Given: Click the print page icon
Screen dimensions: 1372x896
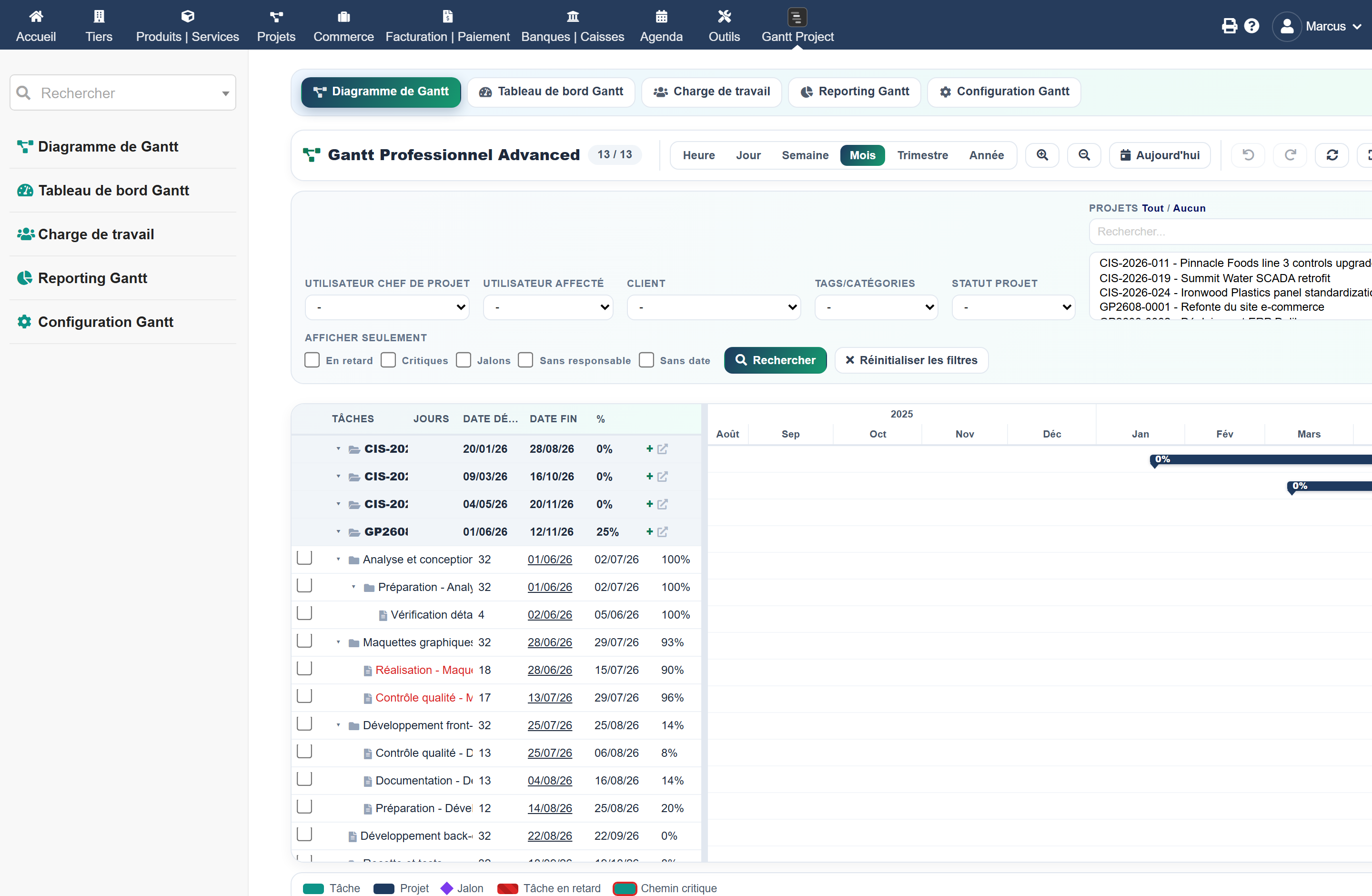Looking at the screenshot, I should pyautogui.click(x=1229, y=26).
